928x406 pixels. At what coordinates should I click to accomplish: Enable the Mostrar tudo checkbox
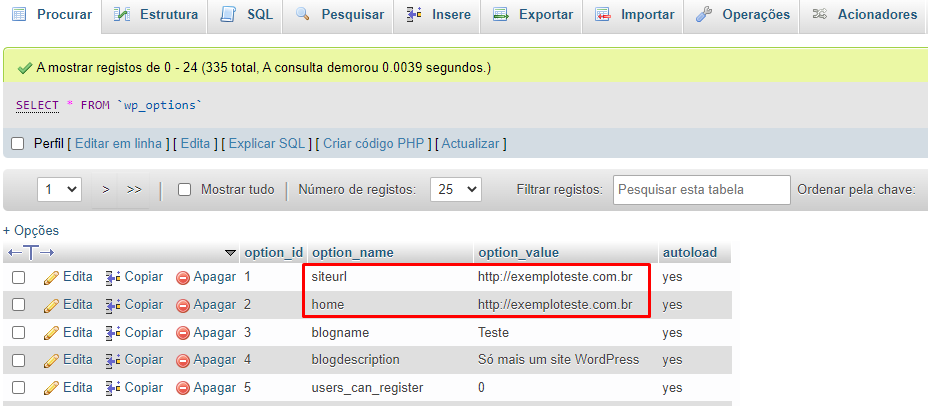point(185,190)
